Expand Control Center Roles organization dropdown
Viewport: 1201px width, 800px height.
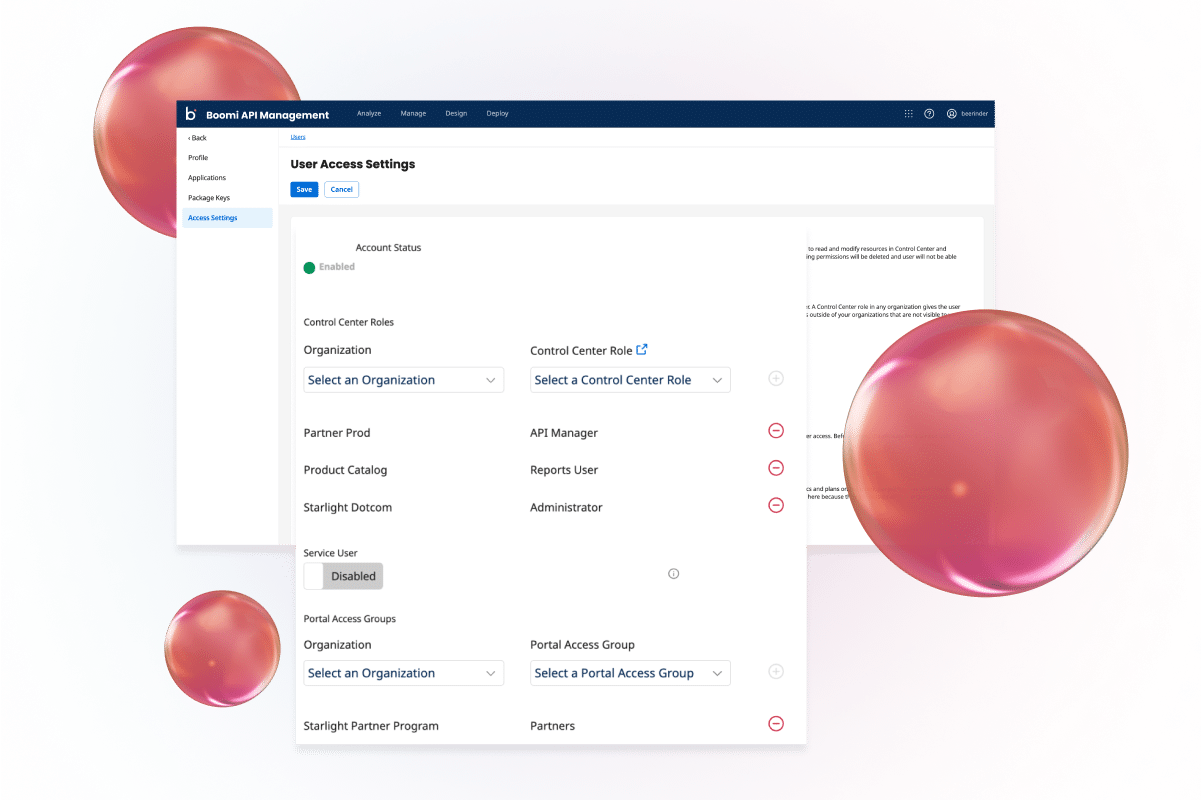(403, 380)
